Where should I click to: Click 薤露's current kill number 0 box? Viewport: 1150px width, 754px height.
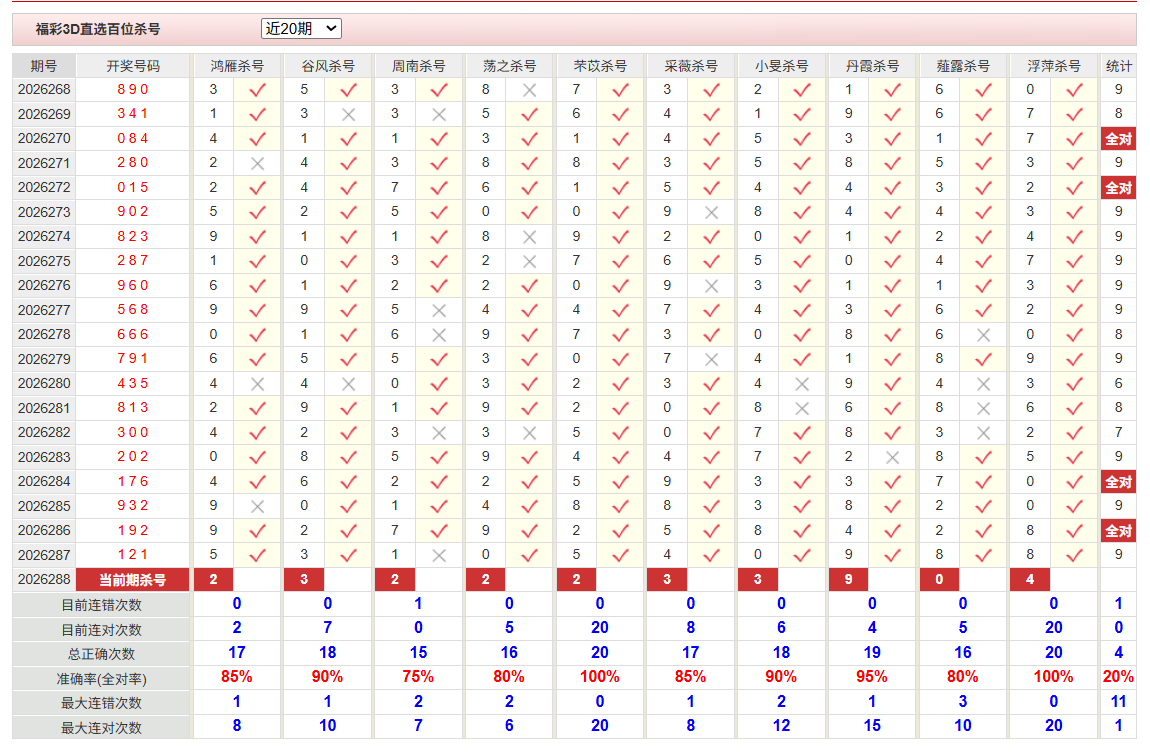pos(940,579)
